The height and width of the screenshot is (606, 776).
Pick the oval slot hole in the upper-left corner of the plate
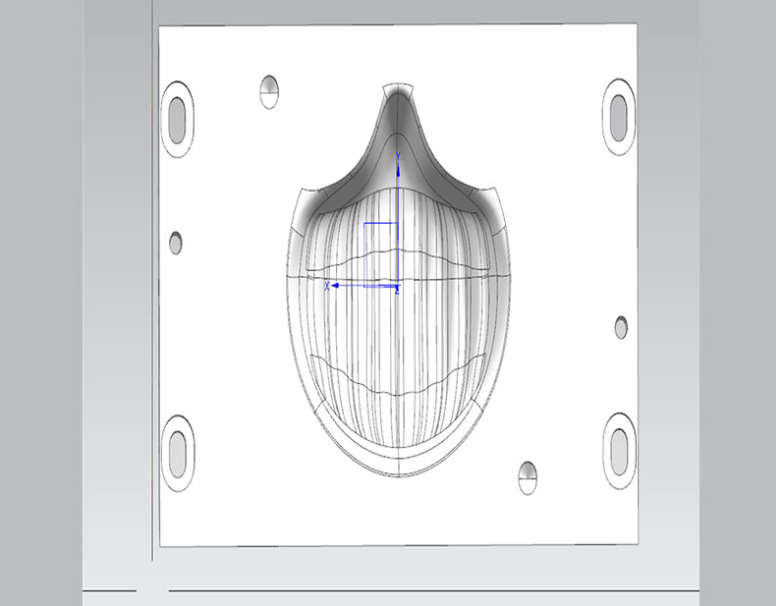pos(177,119)
